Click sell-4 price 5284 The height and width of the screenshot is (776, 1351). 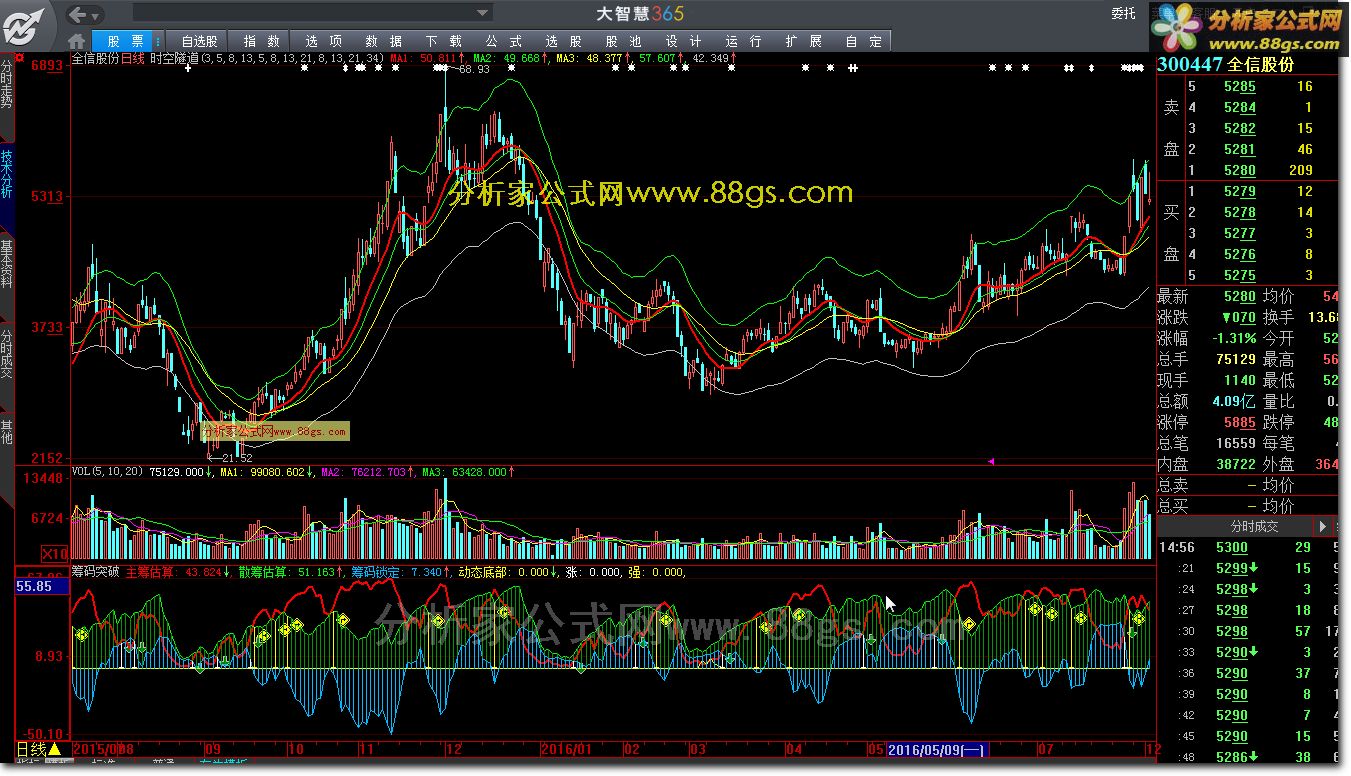(1240, 108)
